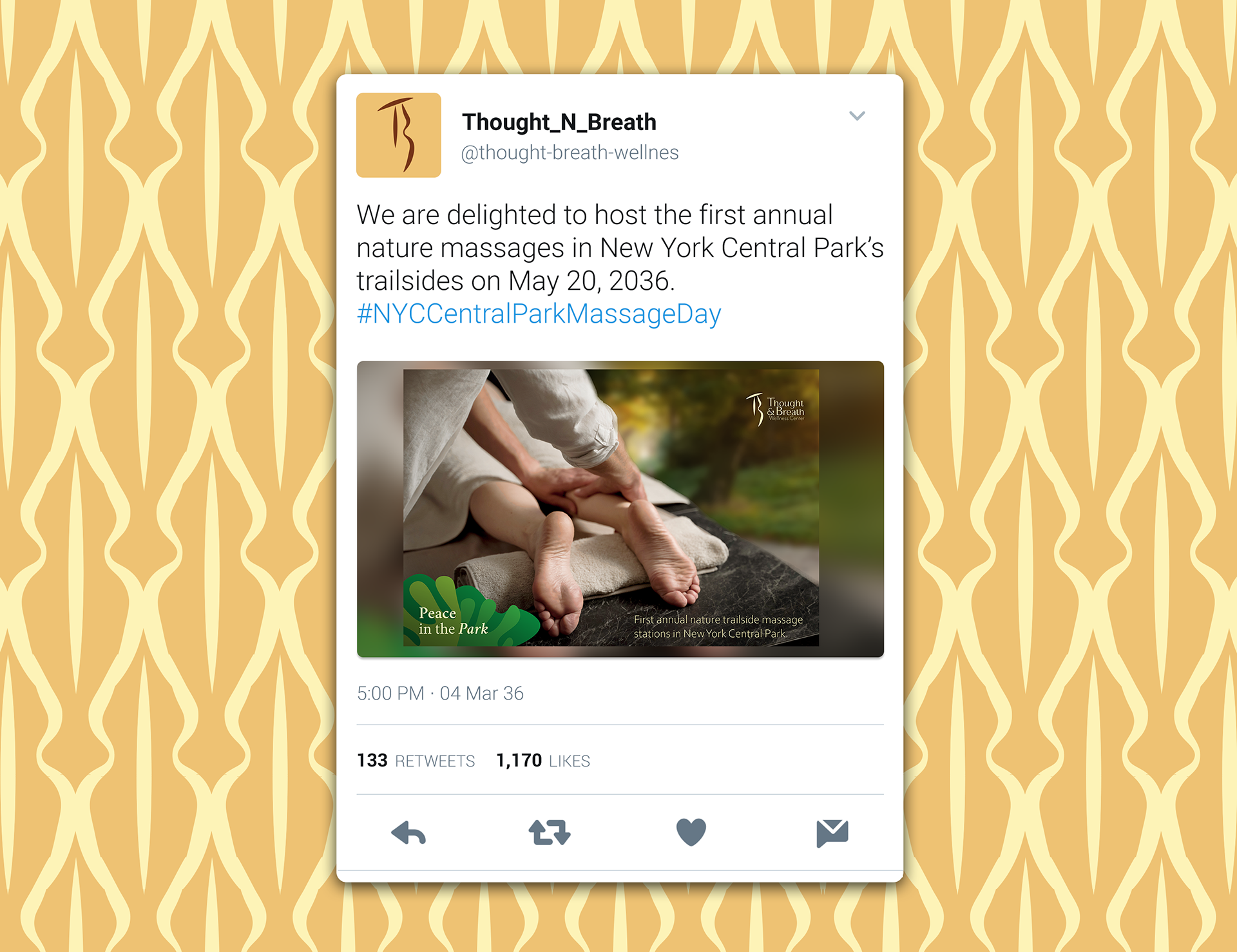Open the #NYCCentralParkMassageDay hashtag

tap(539, 314)
